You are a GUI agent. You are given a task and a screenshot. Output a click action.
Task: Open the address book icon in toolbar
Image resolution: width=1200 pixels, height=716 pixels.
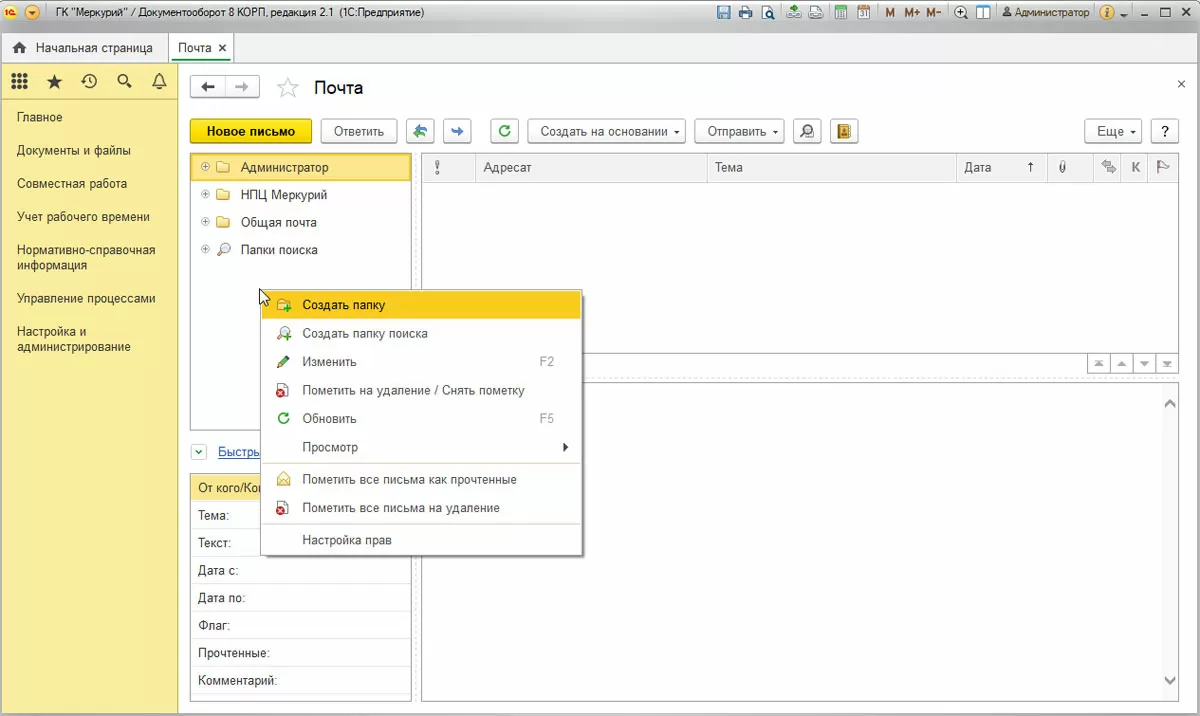coord(843,131)
